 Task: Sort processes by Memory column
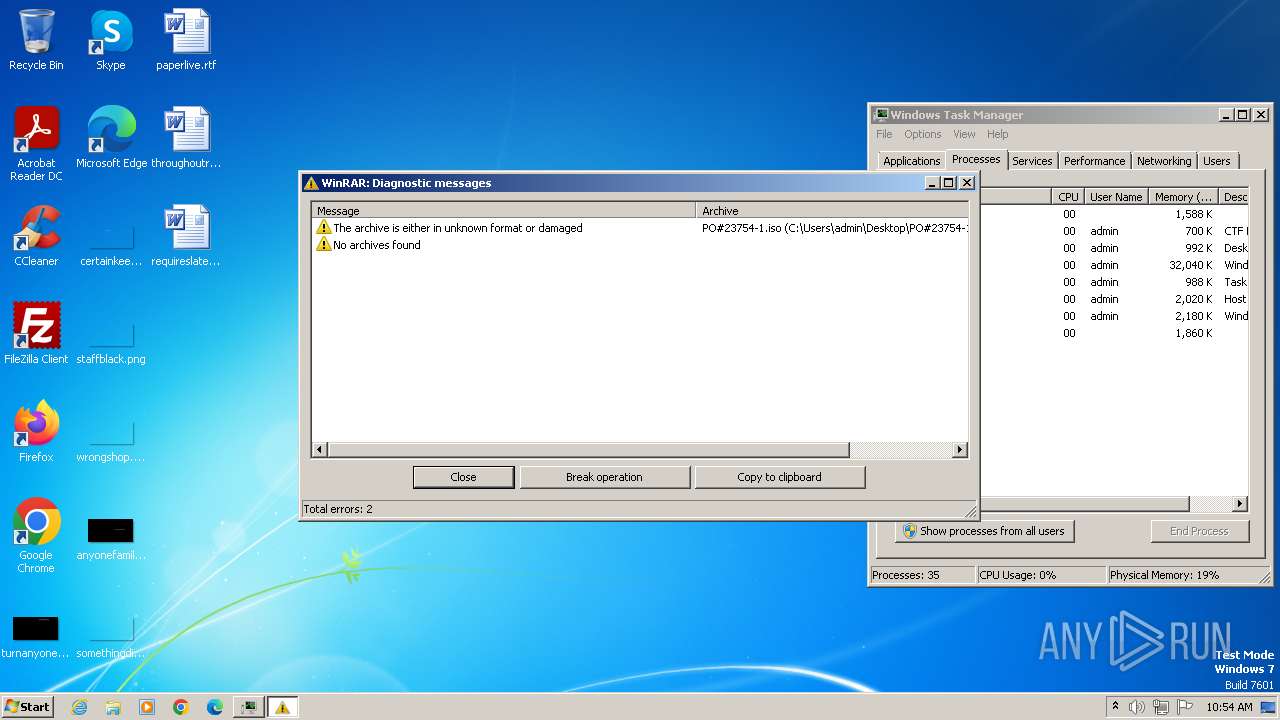click(x=1183, y=197)
